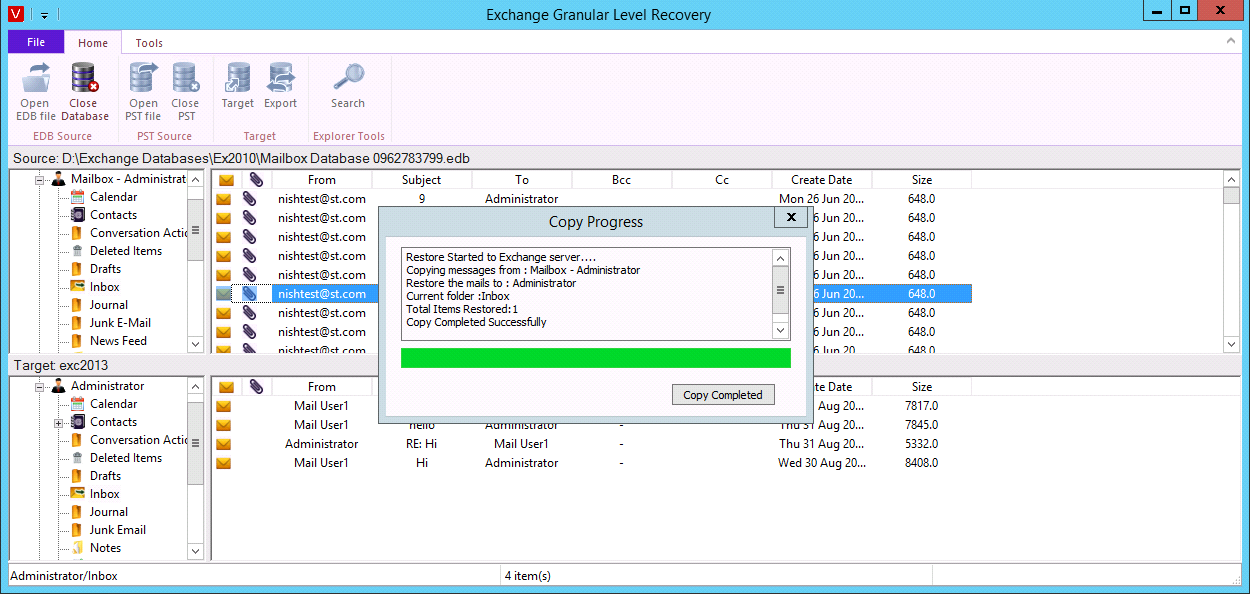Click envelope icon of Source row with subject 9

(x=224, y=199)
